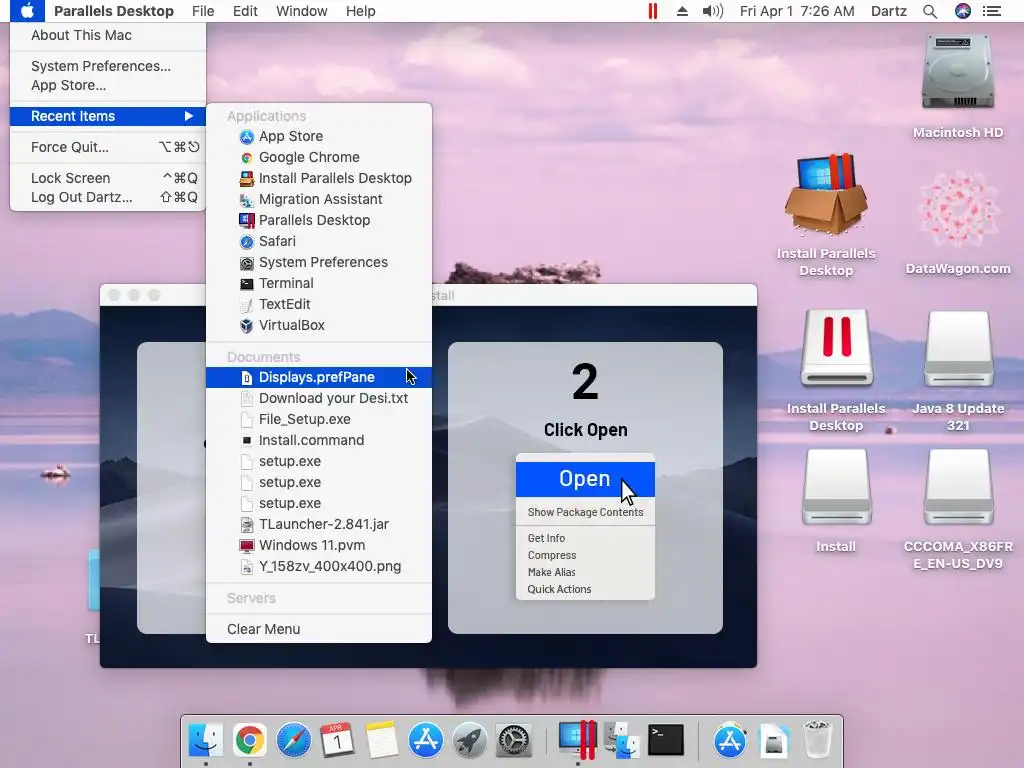Open Notes from the Dock
This screenshot has width=1024, height=768.
coord(381,740)
